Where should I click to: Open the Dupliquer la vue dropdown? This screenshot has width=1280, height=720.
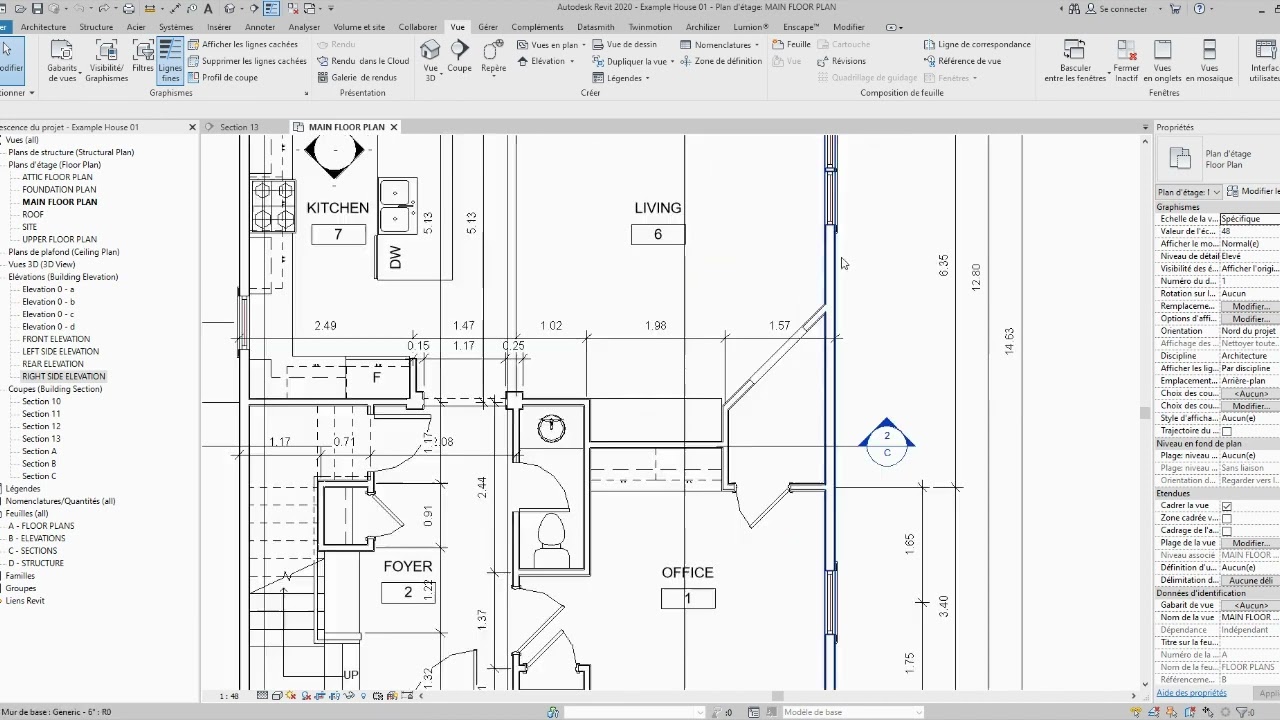[634, 61]
